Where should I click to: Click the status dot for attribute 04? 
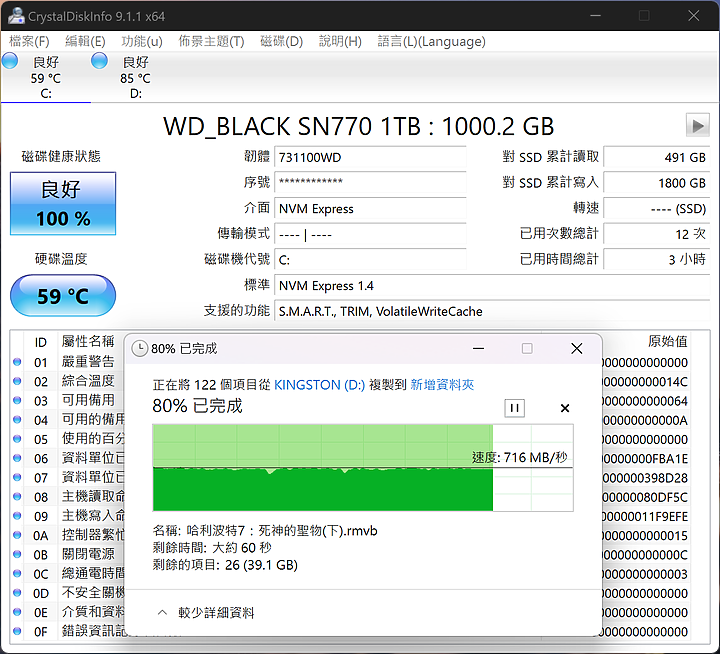pyautogui.click(x=17, y=420)
